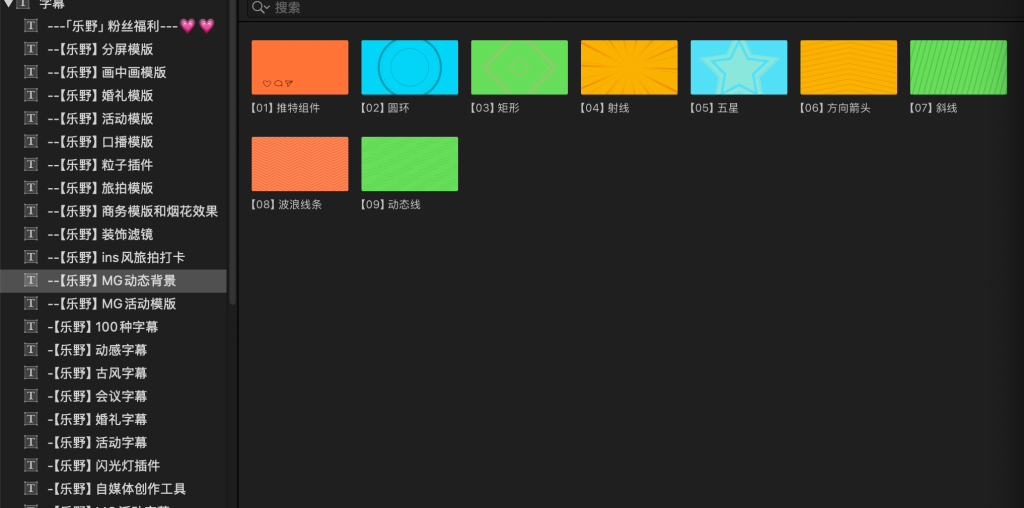Open the --【乐野】活动模版 category
The width and height of the screenshot is (1024, 508).
click(114, 118)
